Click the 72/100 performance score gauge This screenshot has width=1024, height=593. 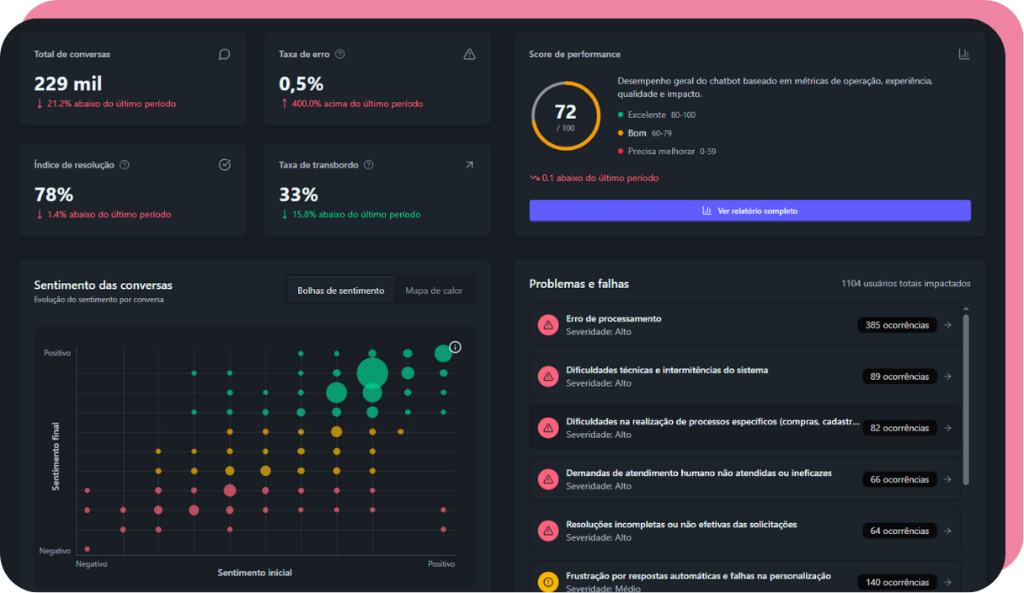pos(566,114)
